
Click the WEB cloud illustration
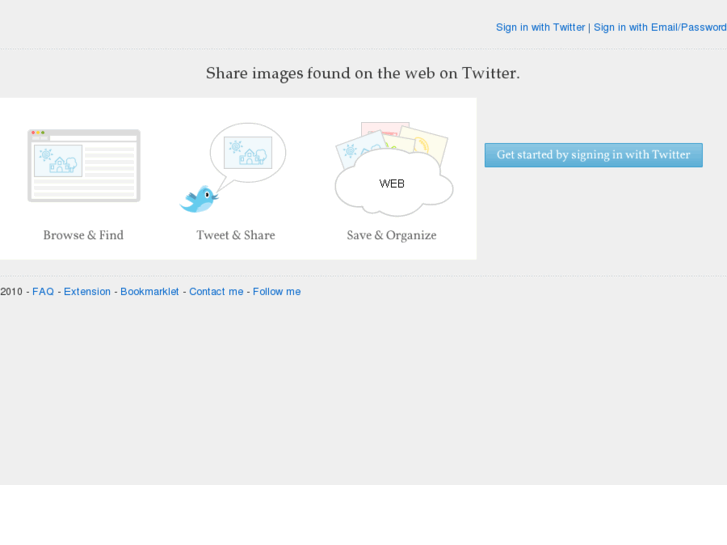(x=394, y=184)
